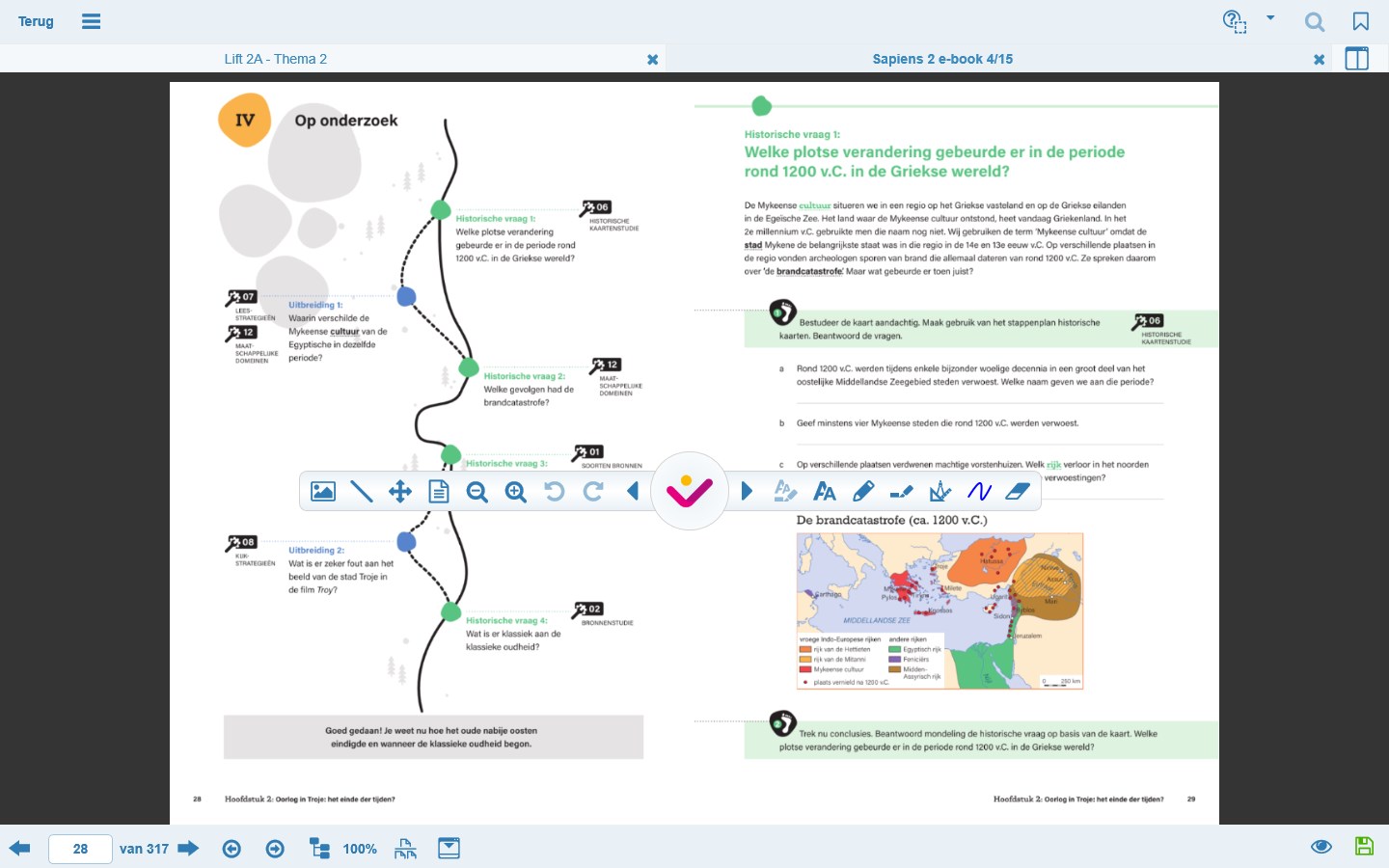
Task: Zoom out with the minus magnifier
Action: pyautogui.click(x=477, y=492)
